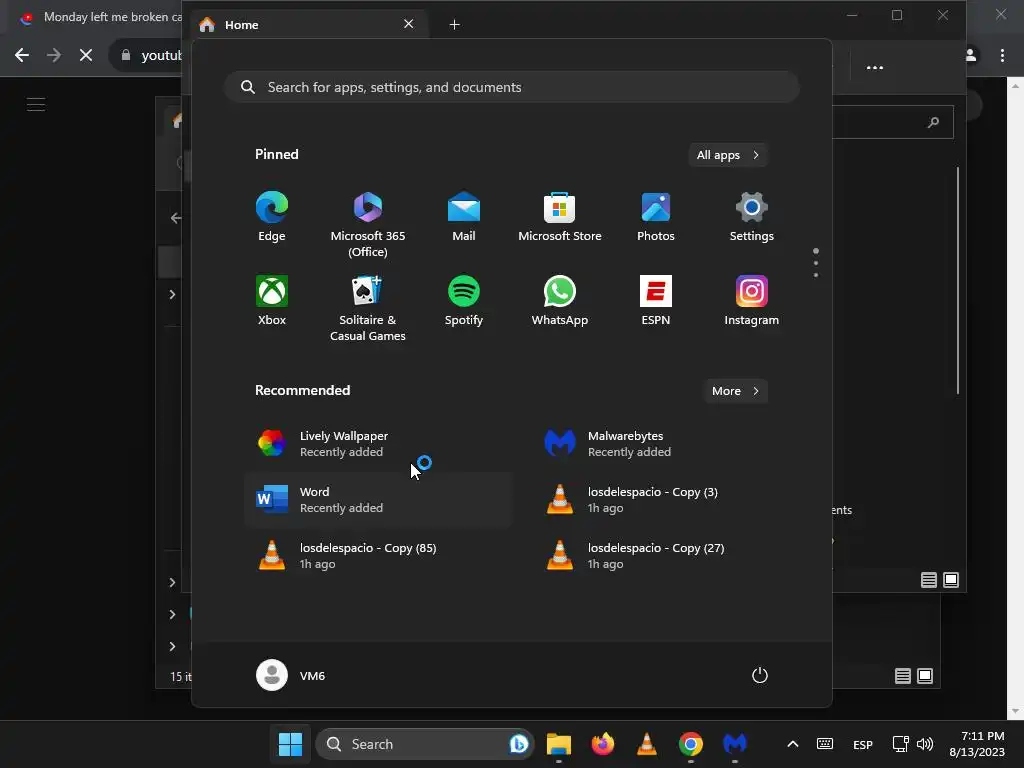The image size is (1024, 768).
Task: Launch Spotify from the Start menu
Action: click(464, 301)
